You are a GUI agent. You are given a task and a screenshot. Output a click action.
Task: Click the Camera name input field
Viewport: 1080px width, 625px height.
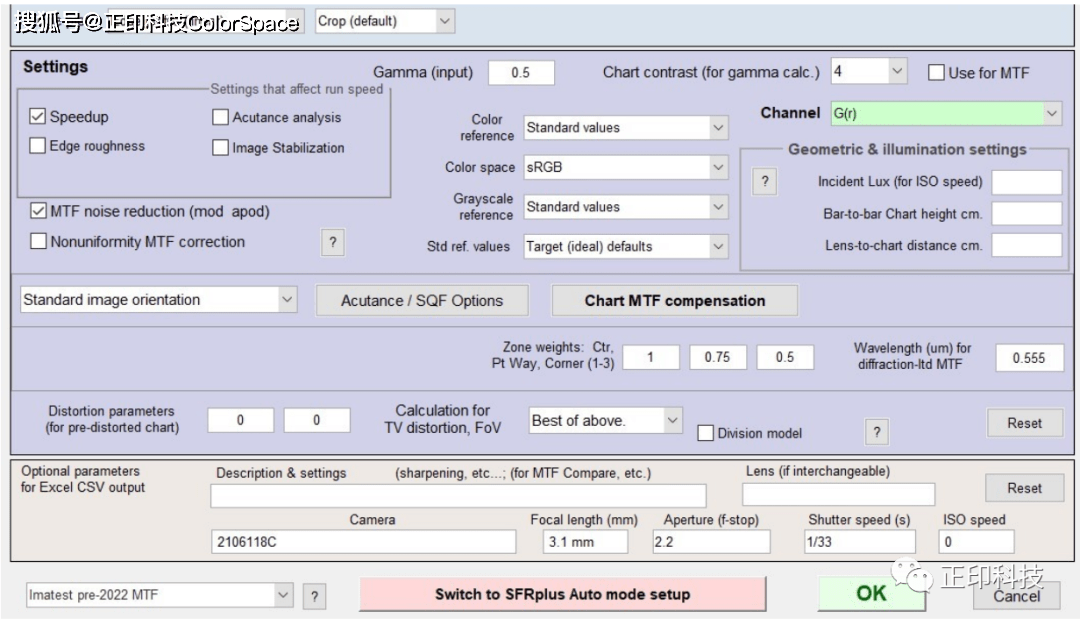(364, 542)
